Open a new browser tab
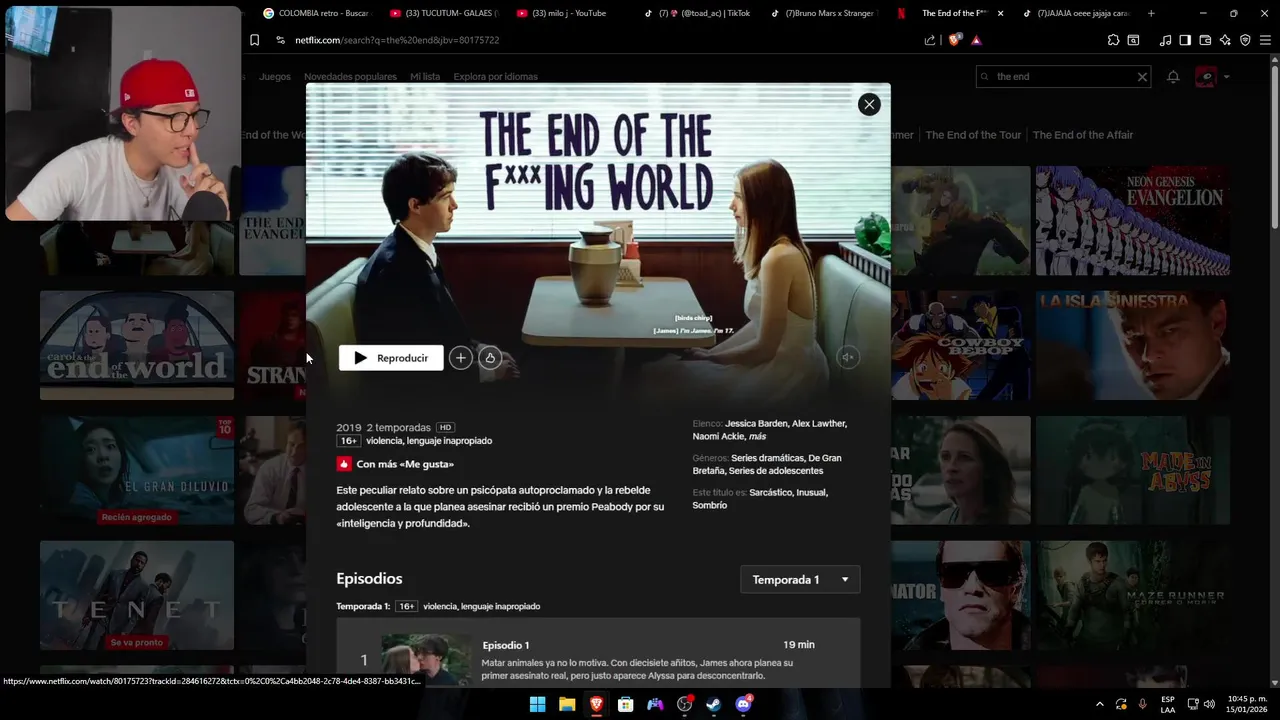Screen dimensions: 1280x720 click(x=1151, y=13)
